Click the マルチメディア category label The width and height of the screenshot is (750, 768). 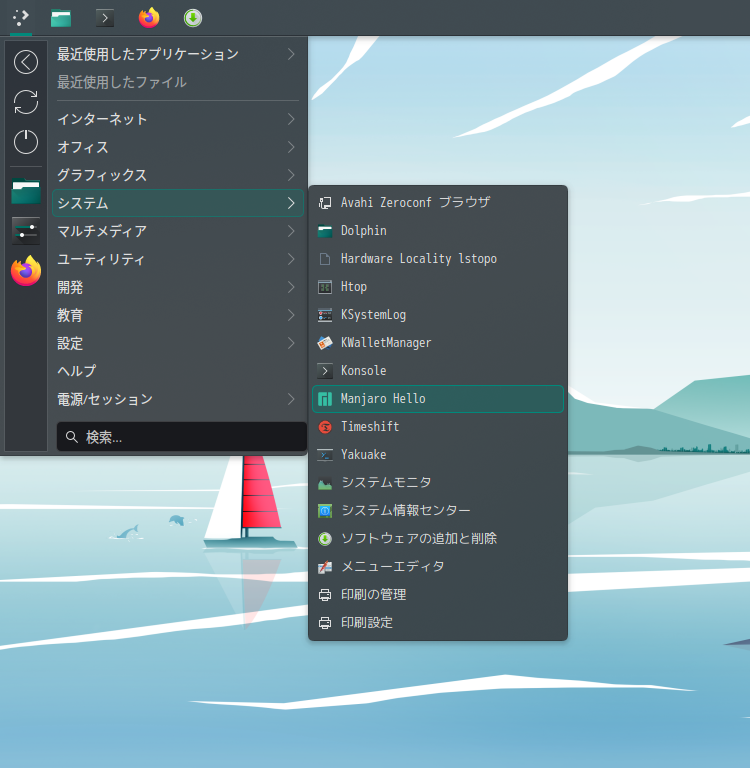102,231
